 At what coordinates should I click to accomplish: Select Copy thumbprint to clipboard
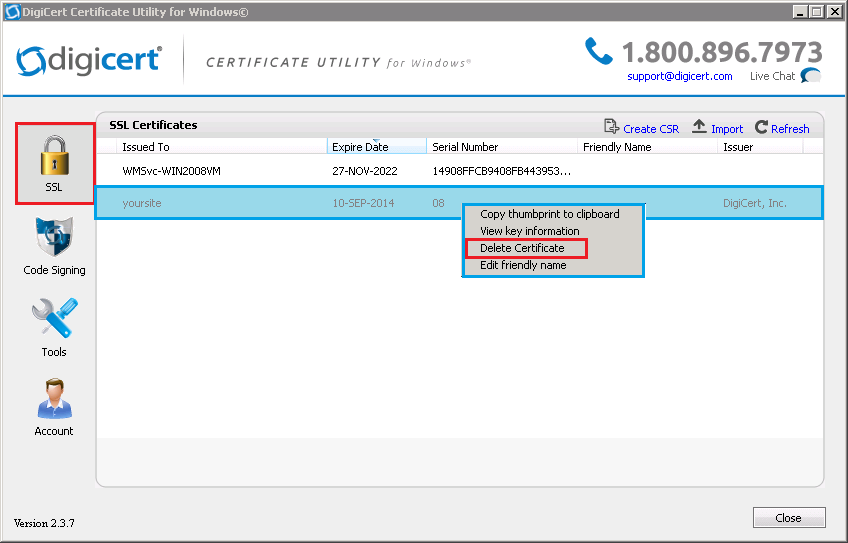549,214
